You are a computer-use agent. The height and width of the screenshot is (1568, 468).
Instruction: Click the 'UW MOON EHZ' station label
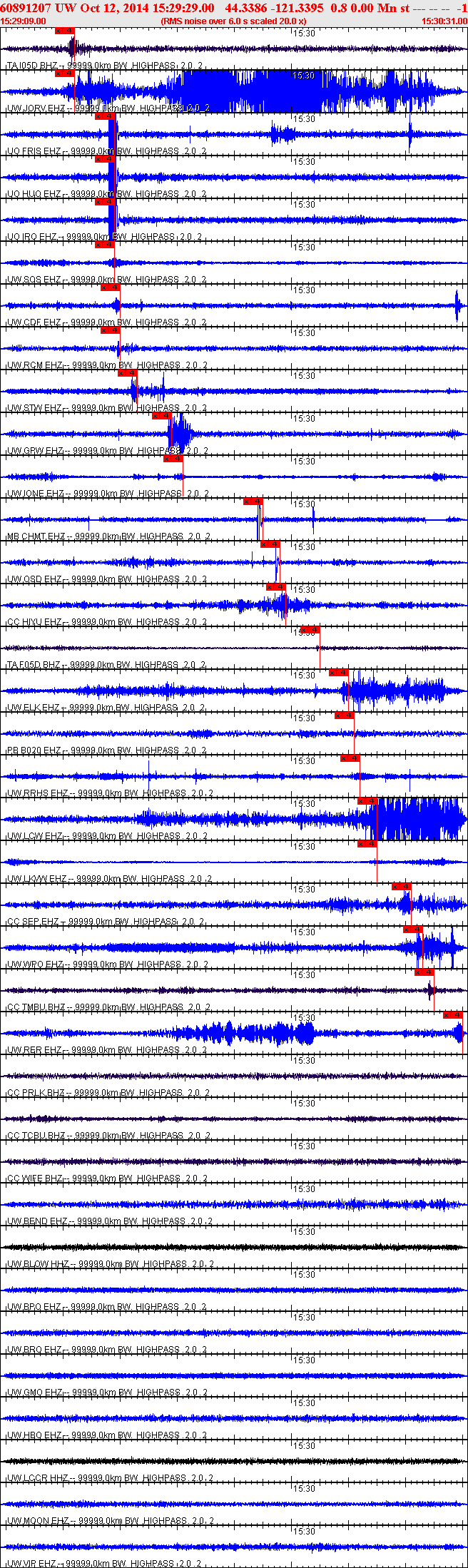(39, 1521)
